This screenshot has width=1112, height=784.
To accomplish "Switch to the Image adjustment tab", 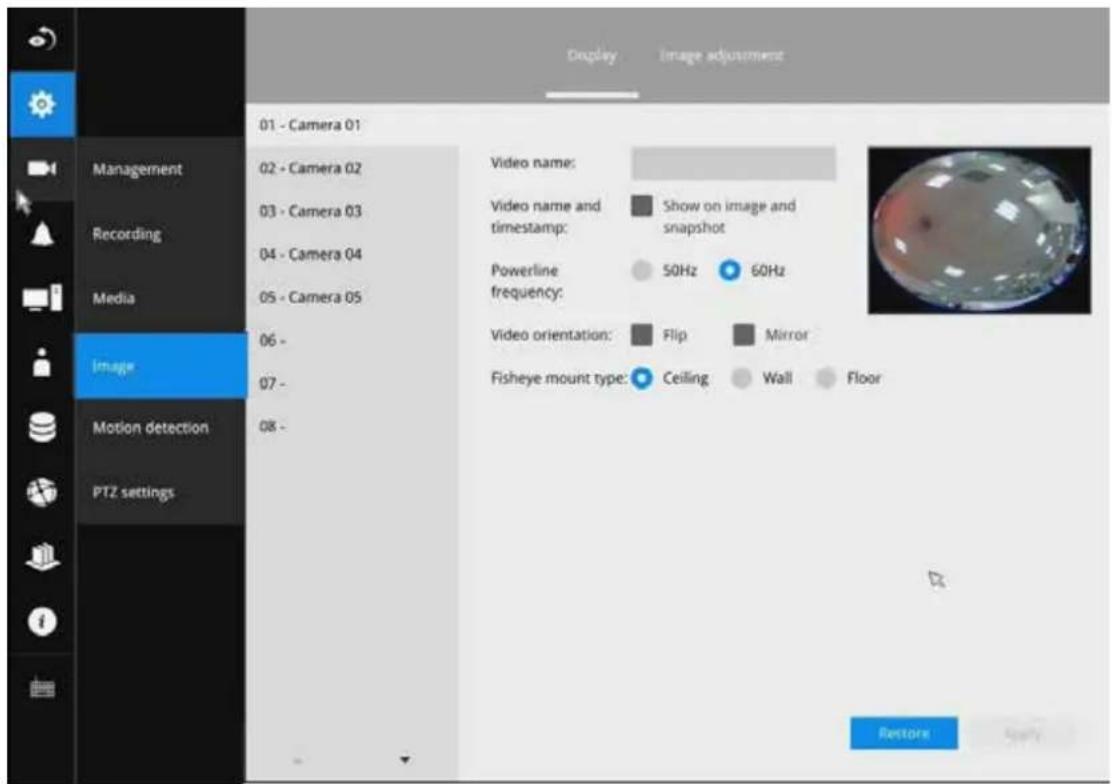I will coord(721,55).
